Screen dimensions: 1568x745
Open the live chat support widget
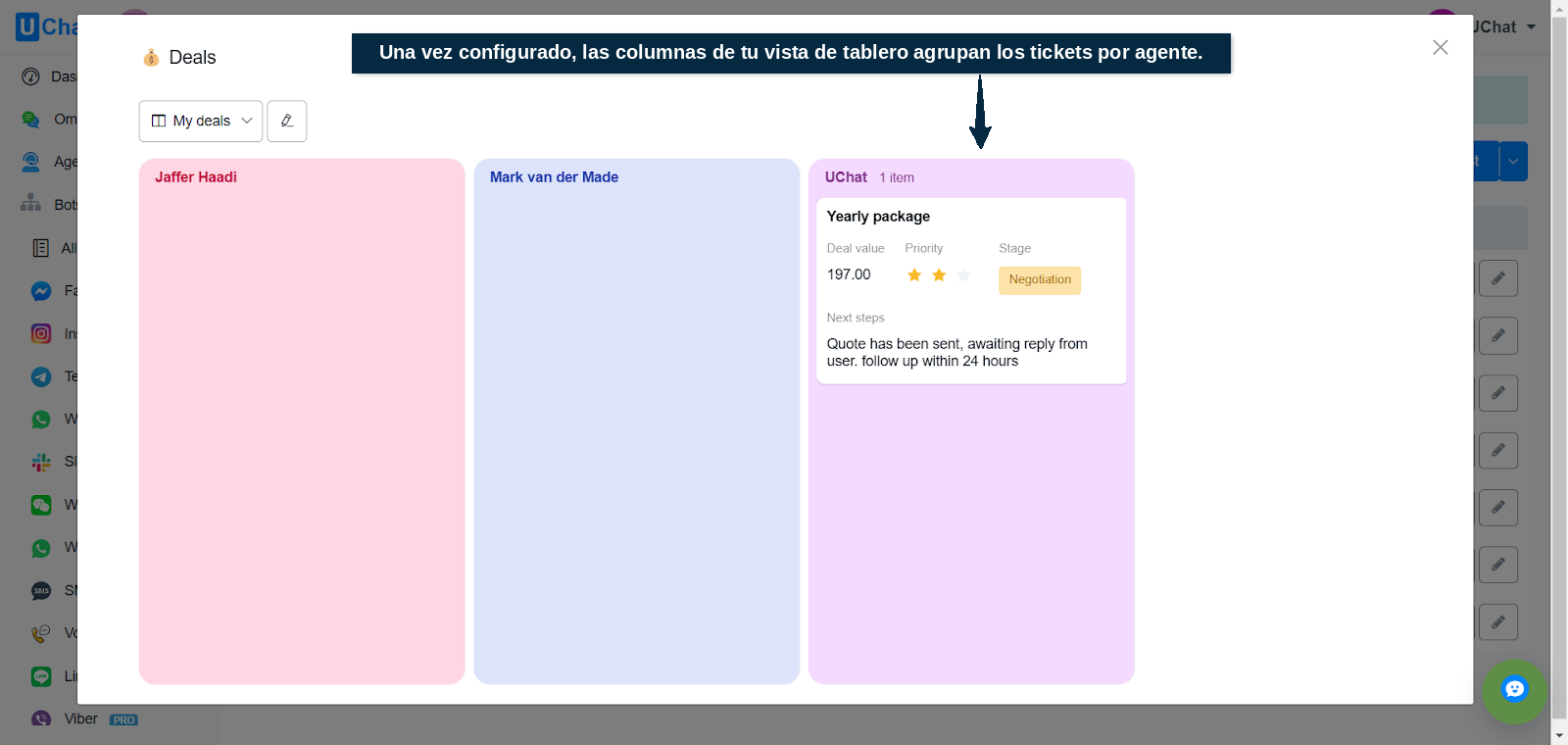[x=1514, y=690]
